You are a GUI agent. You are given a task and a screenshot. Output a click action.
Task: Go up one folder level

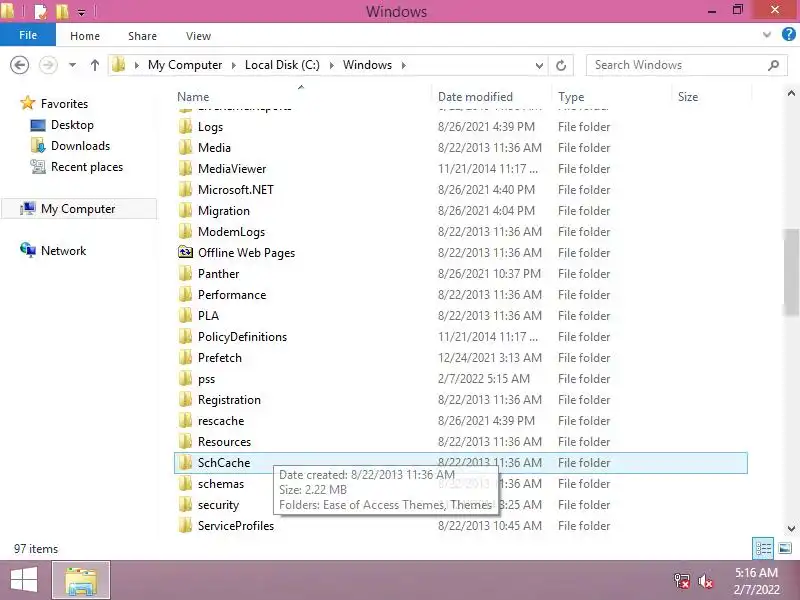click(x=94, y=65)
